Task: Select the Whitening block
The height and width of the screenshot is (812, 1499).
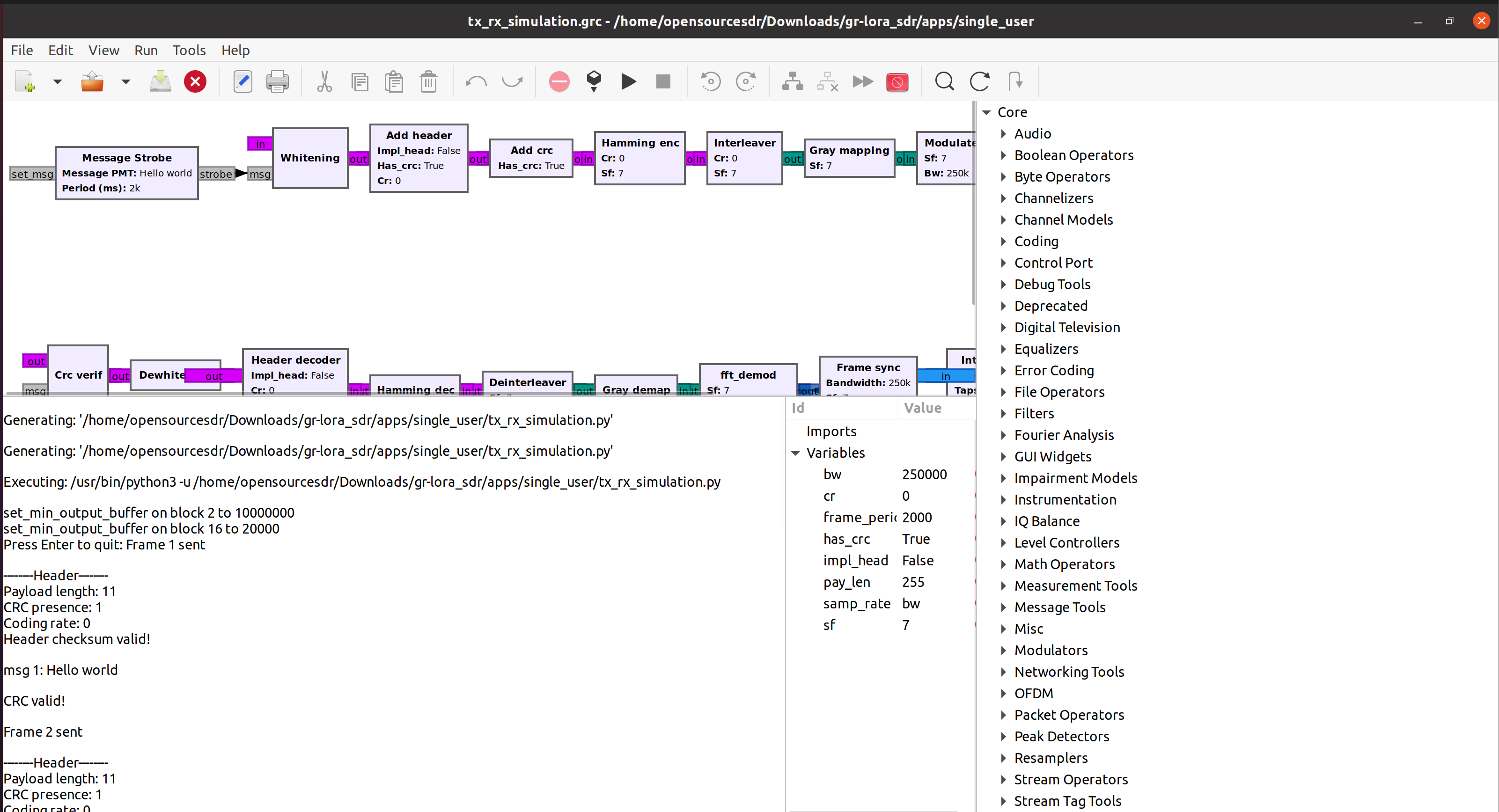Action: click(x=309, y=158)
